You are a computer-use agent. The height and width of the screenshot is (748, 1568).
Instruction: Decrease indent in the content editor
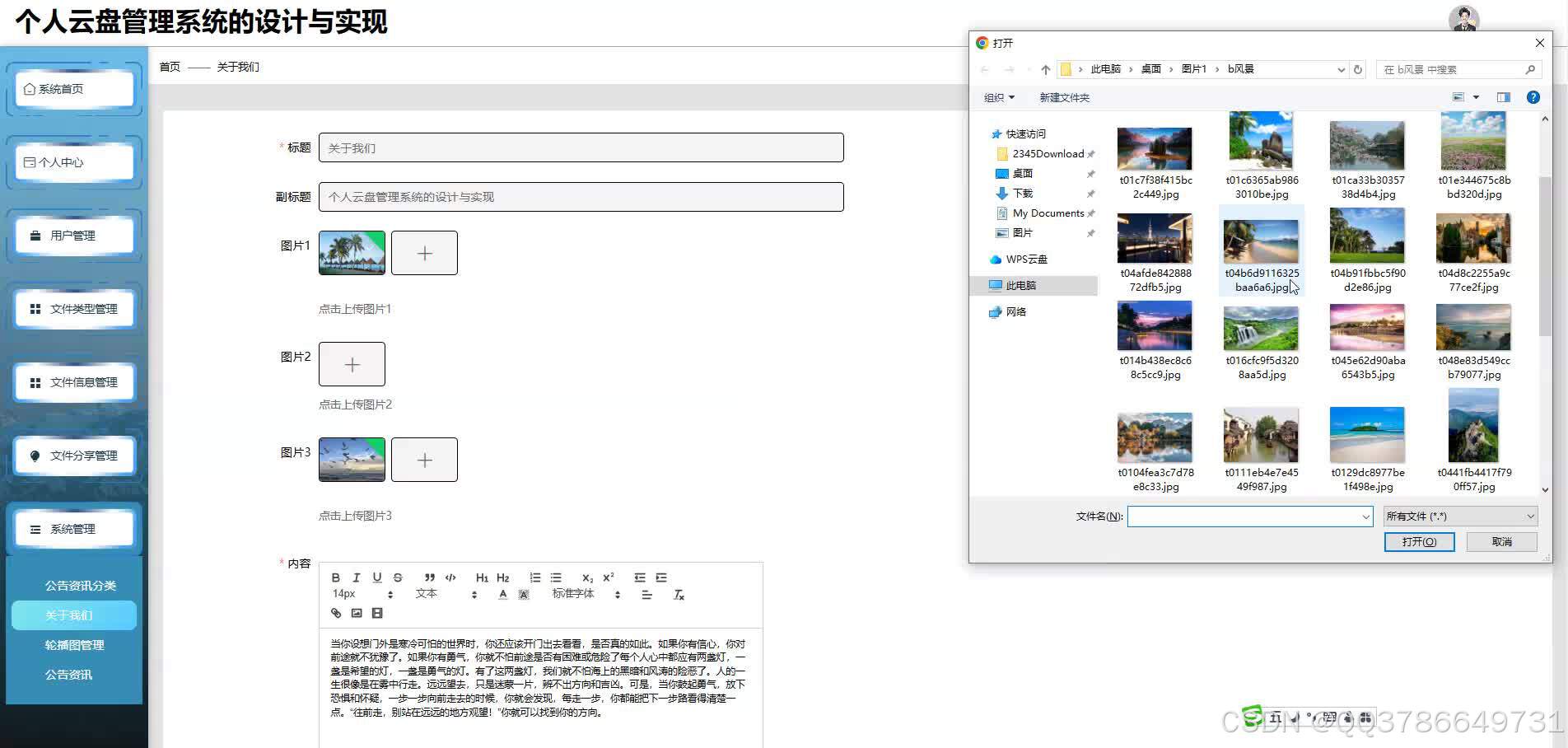[x=640, y=577]
